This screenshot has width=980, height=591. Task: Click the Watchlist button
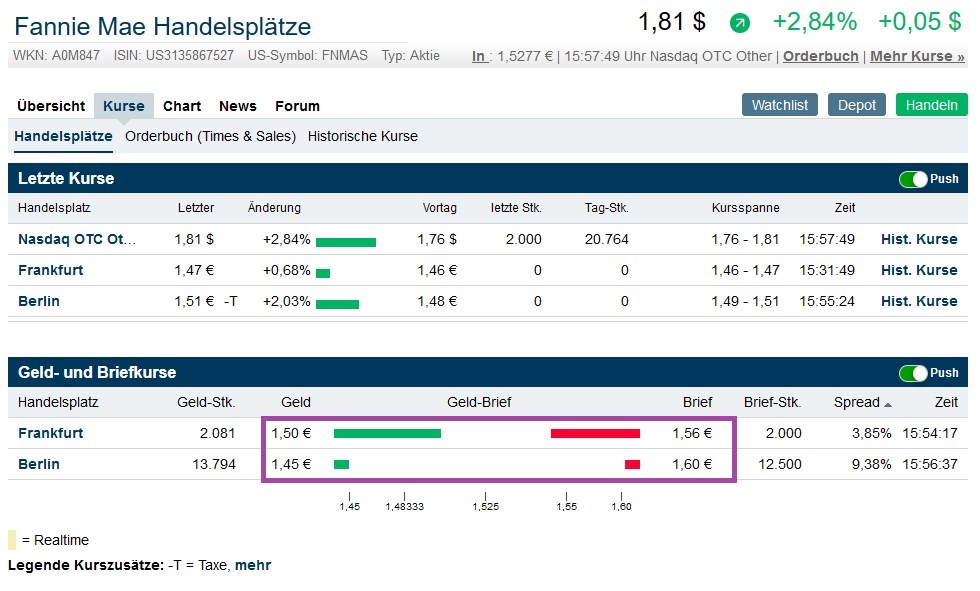click(x=780, y=104)
